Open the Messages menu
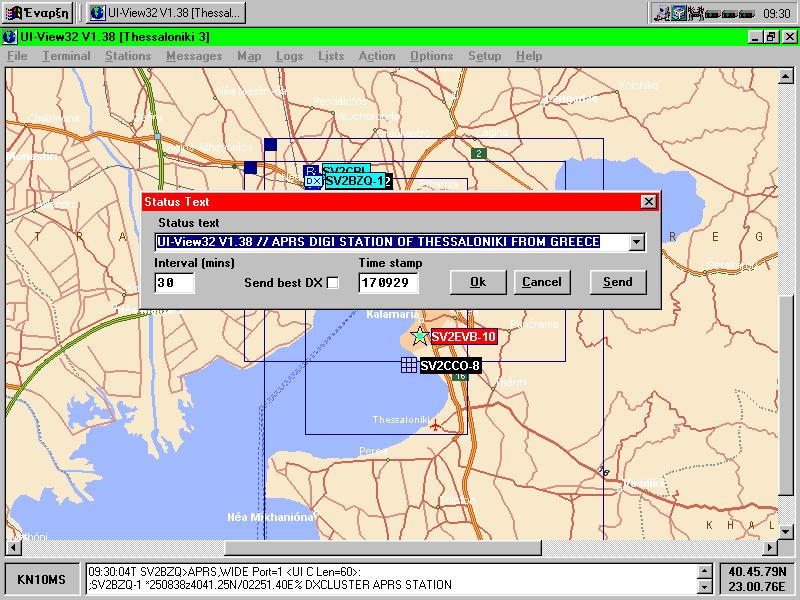The width and height of the screenshot is (800, 600). click(194, 56)
